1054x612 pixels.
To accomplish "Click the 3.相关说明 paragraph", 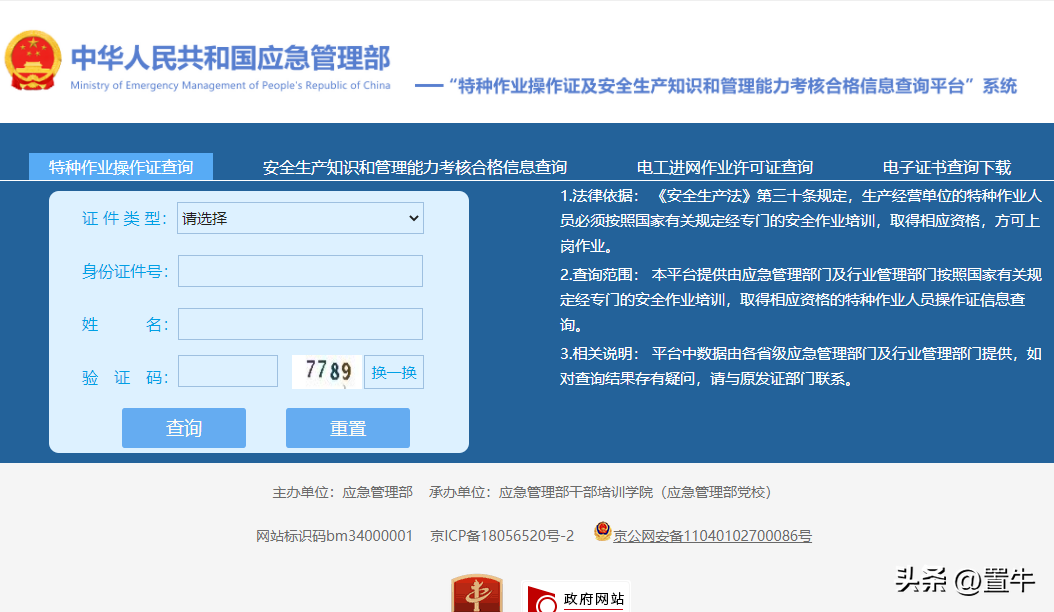I will [801, 366].
